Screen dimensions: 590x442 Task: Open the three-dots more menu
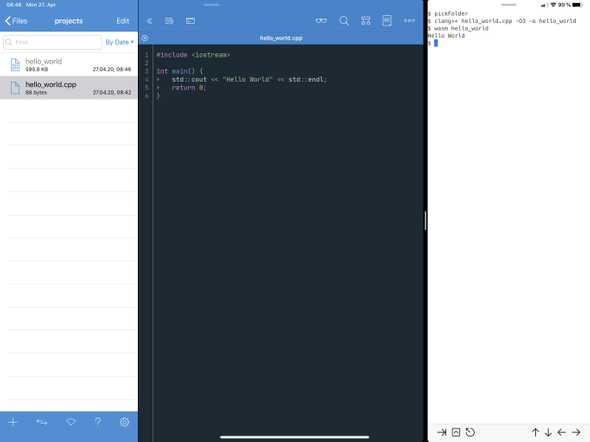(x=409, y=21)
